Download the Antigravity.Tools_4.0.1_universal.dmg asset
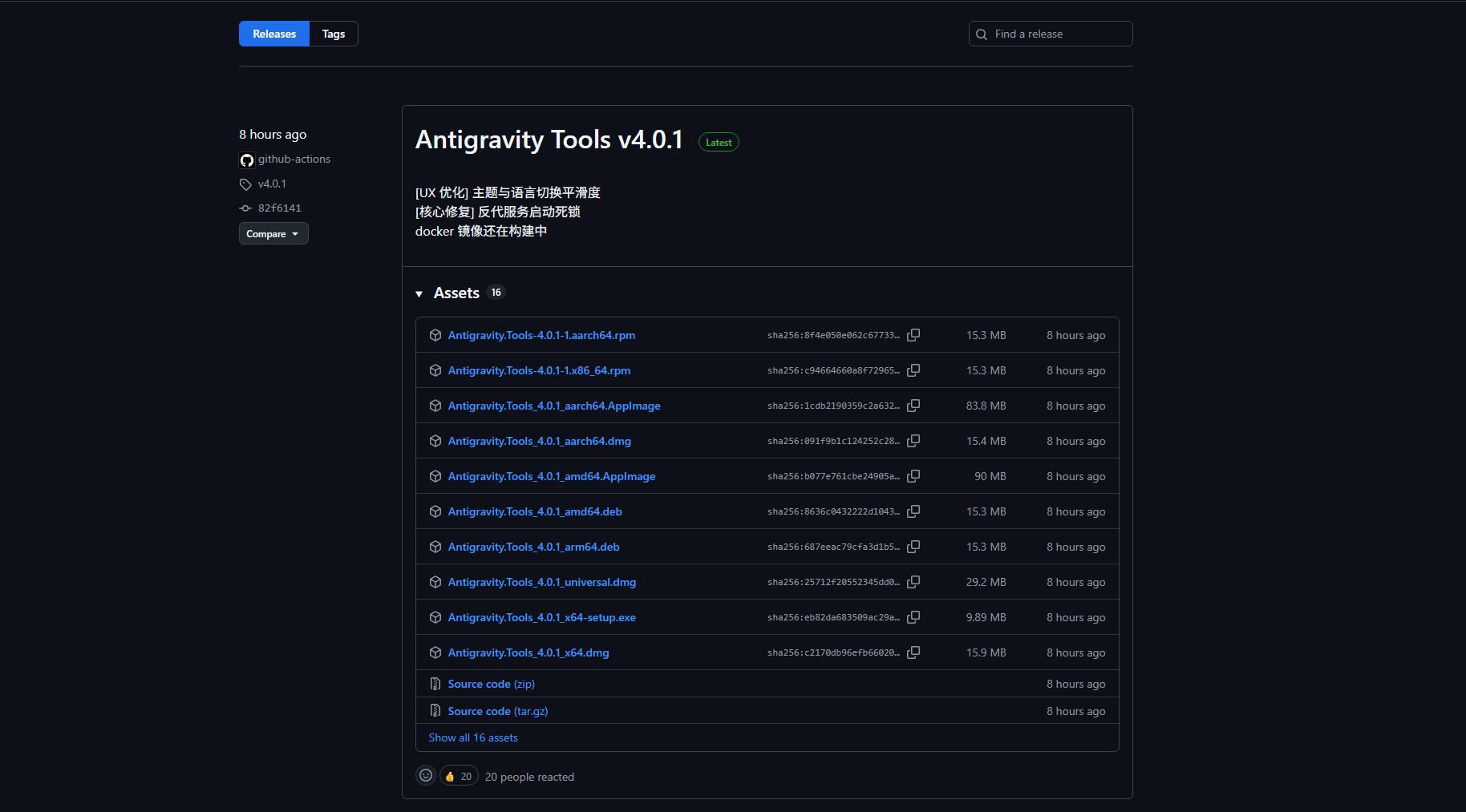 click(541, 582)
